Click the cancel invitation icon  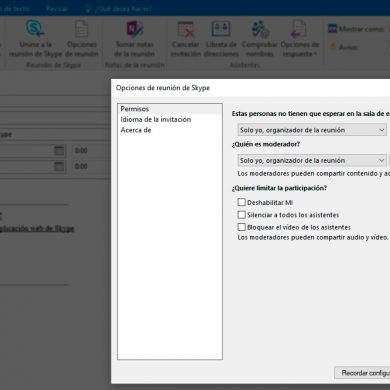(x=186, y=29)
